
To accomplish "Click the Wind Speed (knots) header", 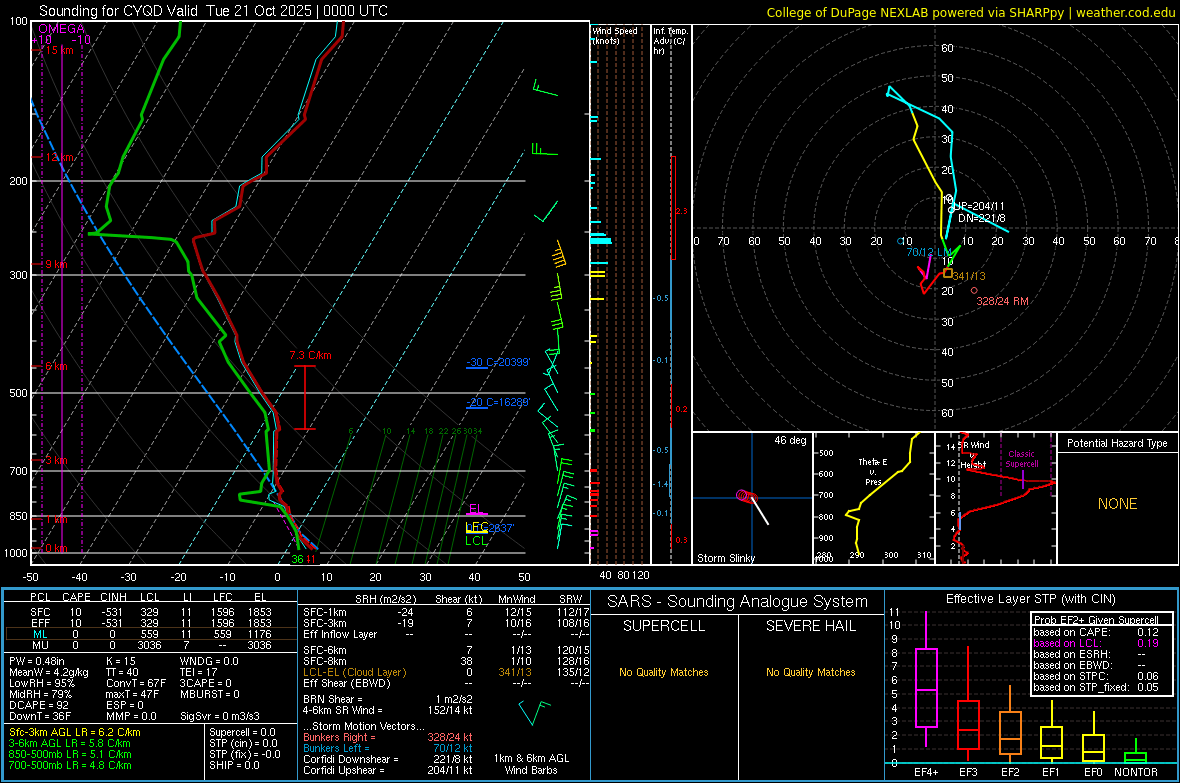I will click(x=615, y=35).
